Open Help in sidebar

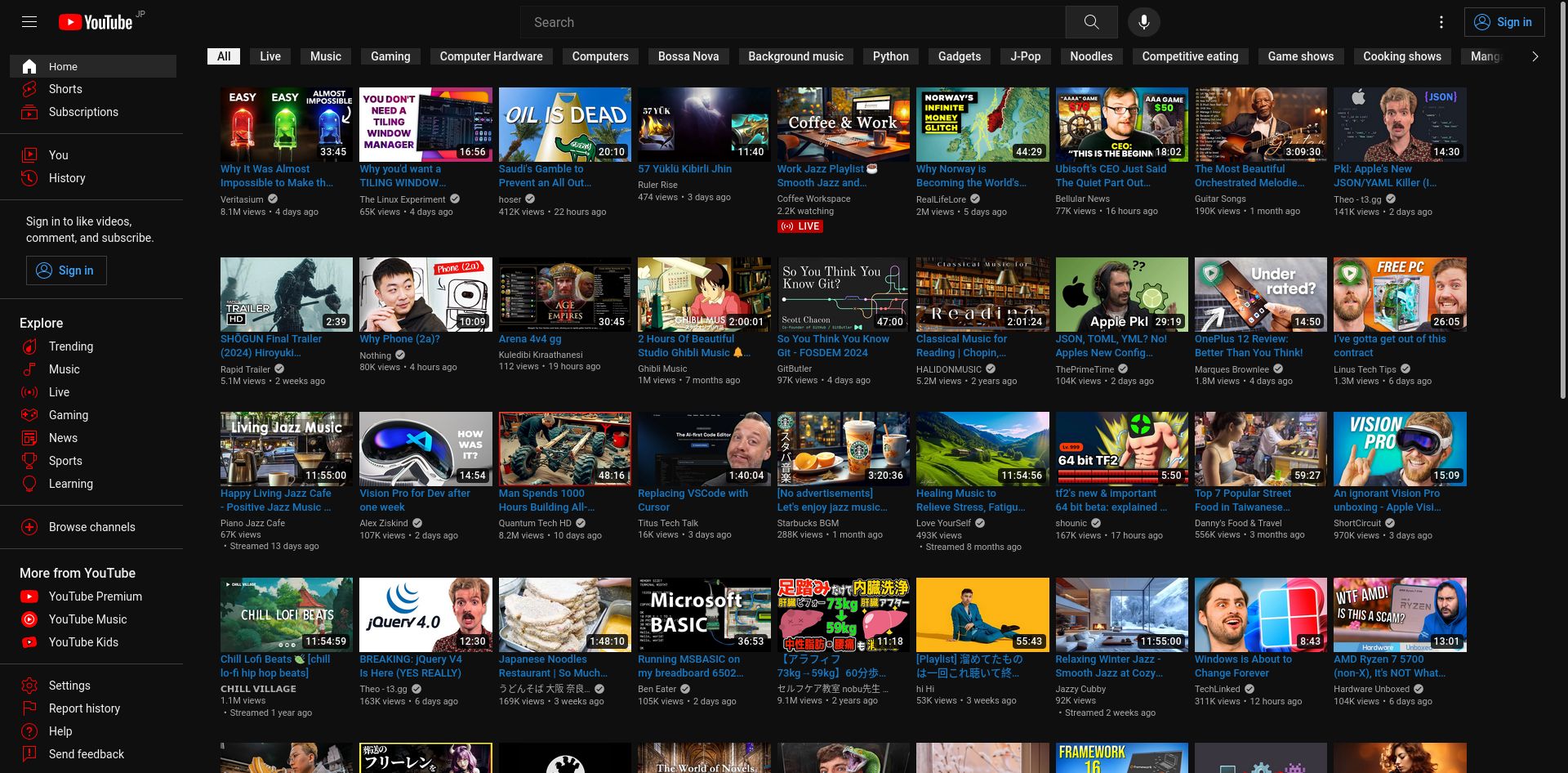tap(93, 731)
